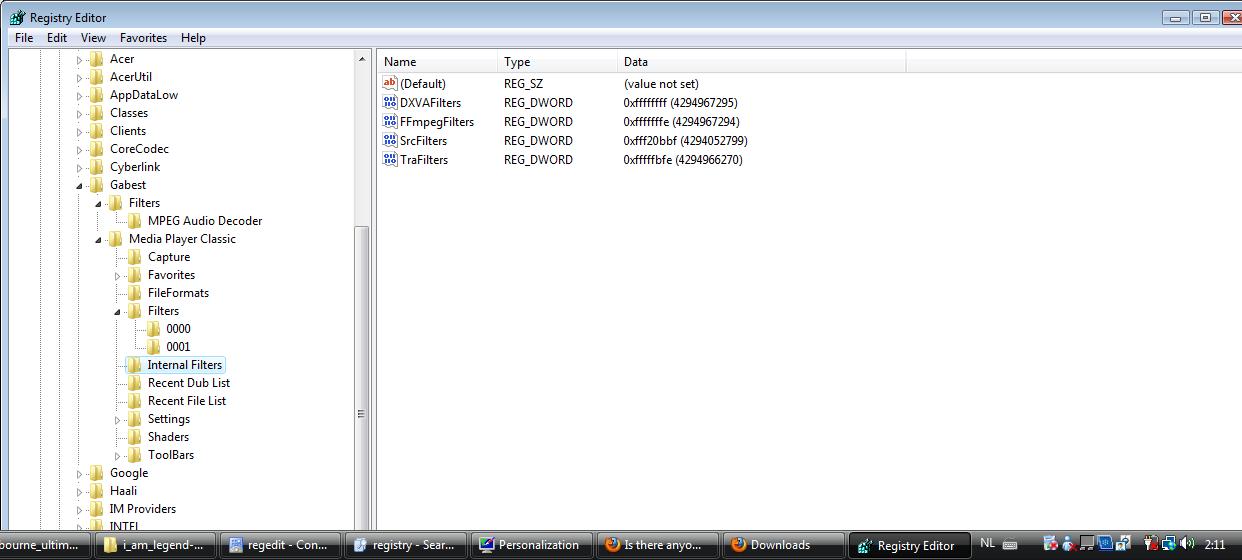Select the 0000 key folder icon
This screenshot has height=560, width=1242.
153,329
